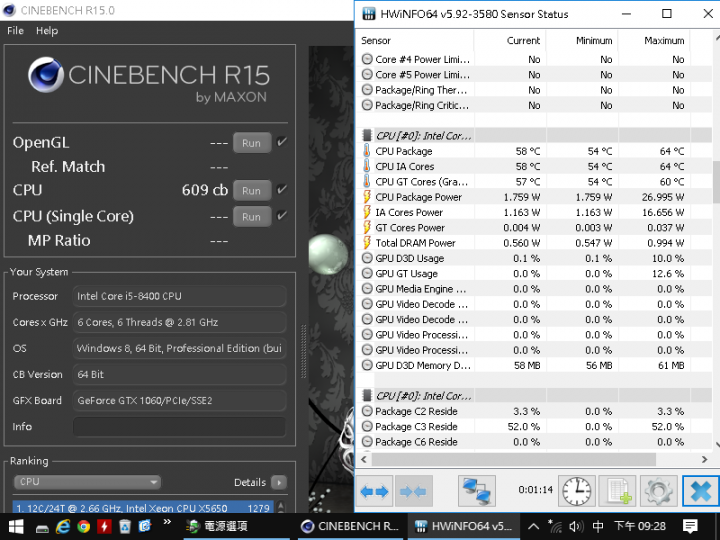Image resolution: width=720 pixels, height=540 pixels.
Task: Run the OpenGL benchmark
Action: pos(252,143)
